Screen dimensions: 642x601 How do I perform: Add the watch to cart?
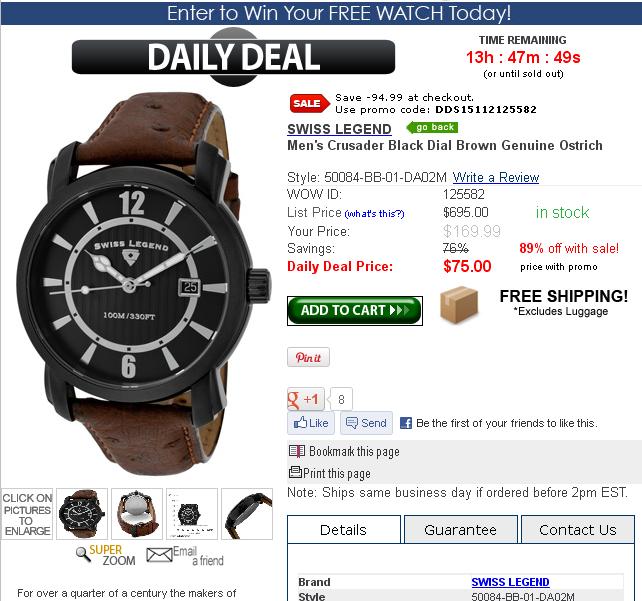(x=355, y=311)
